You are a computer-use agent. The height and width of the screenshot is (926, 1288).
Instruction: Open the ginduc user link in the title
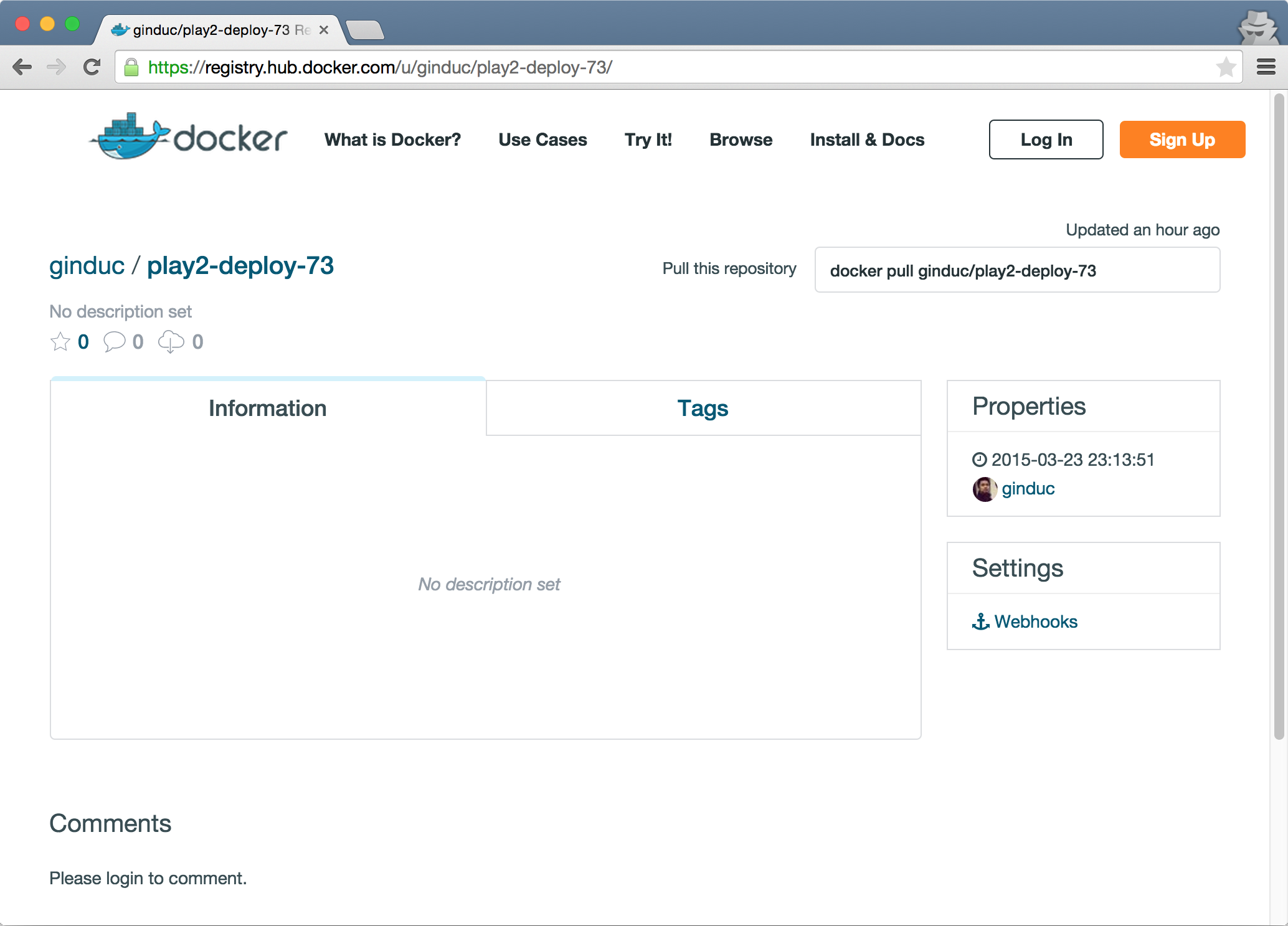click(87, 265)
